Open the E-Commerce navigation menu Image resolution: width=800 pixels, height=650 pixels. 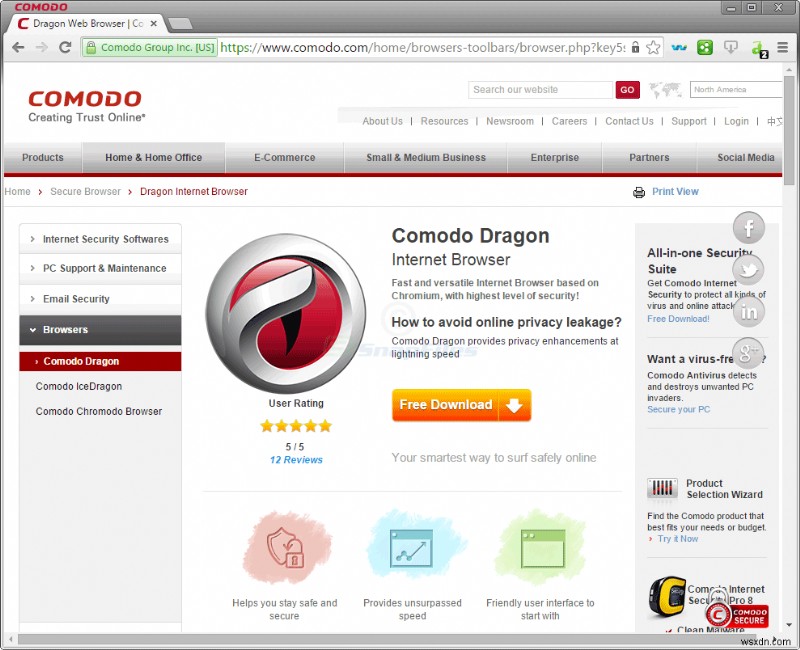(x=285, y=158)
